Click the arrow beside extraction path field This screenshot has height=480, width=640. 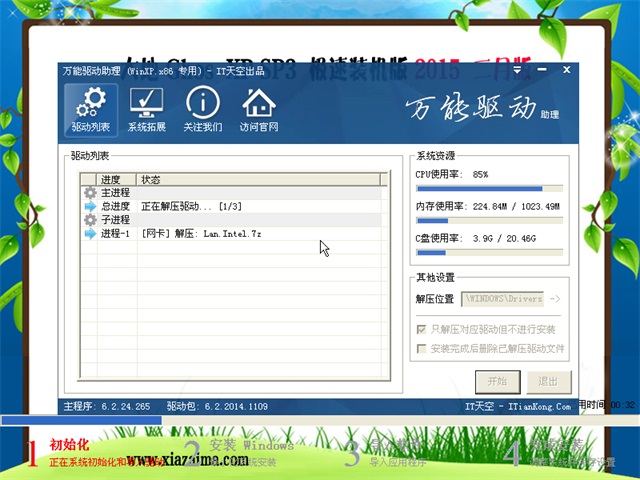555,298
